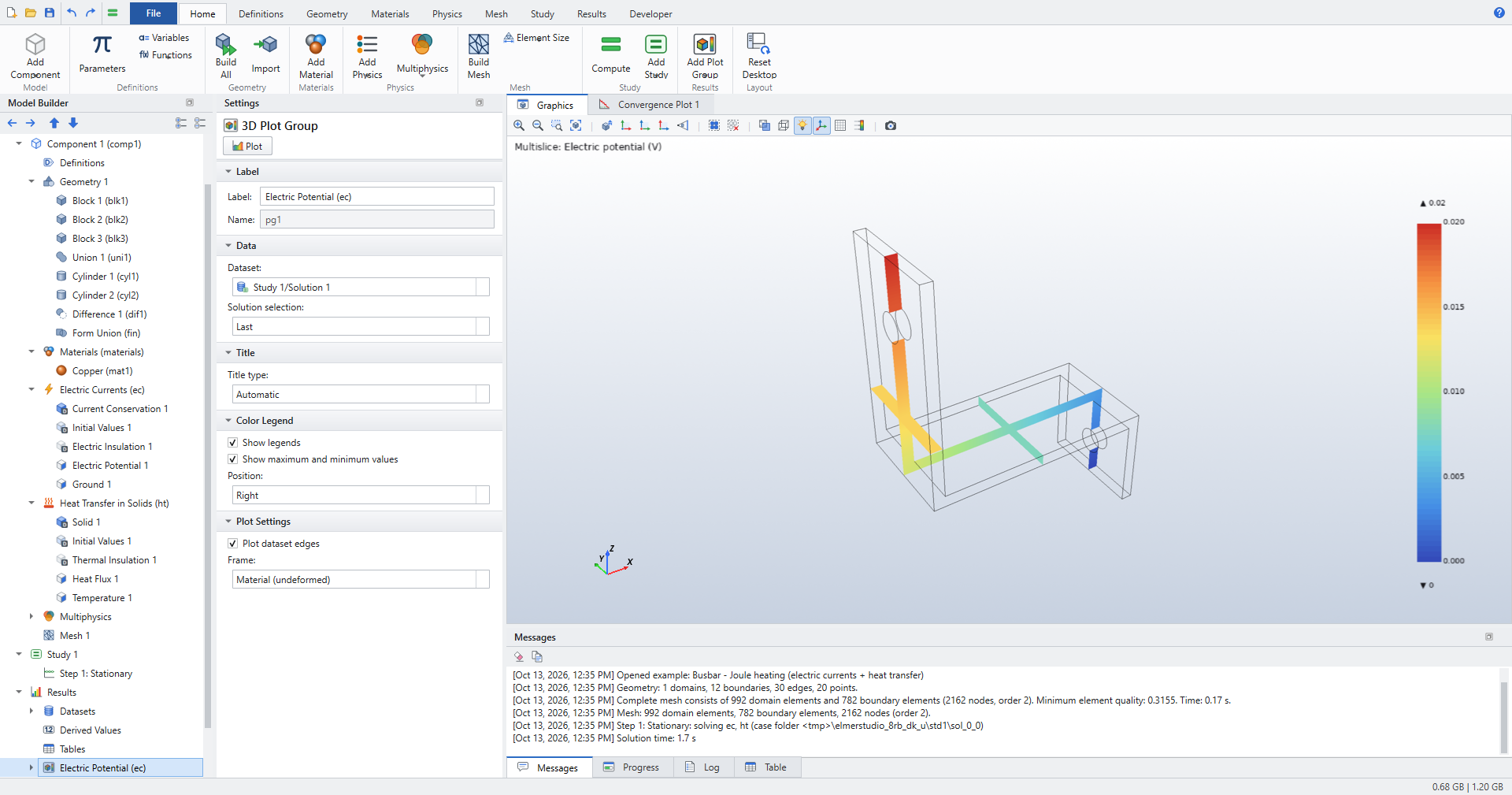Viewport: 1512px width, 795px height.
Task: Toggle Show maximum and minimum values checkbox
Action: coord(232,459)
